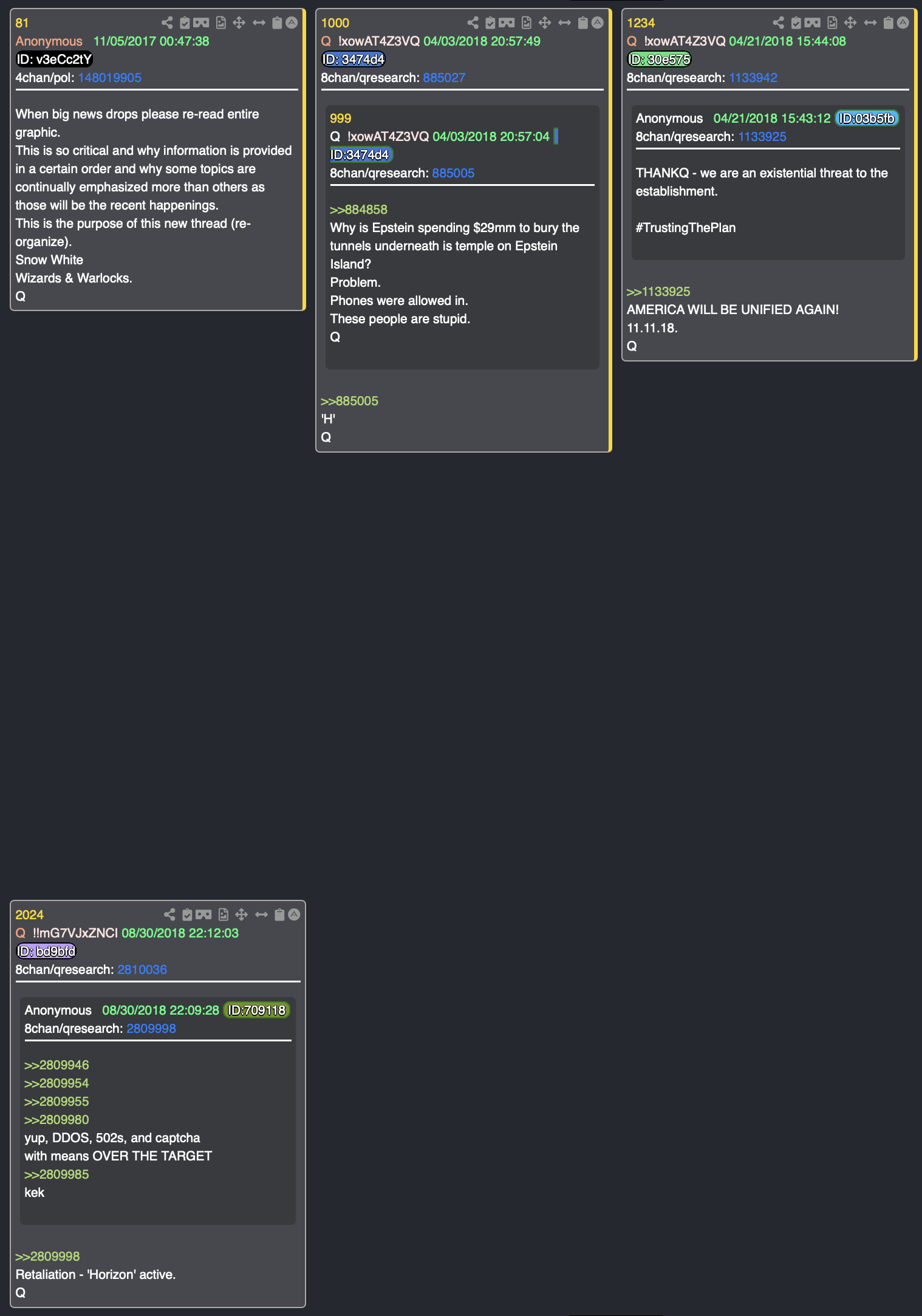Image resolution: width=922 pixels, height=1316 pixels.
Task: Click clipboard-check icon on post 2024
Action: coord(187,914)
